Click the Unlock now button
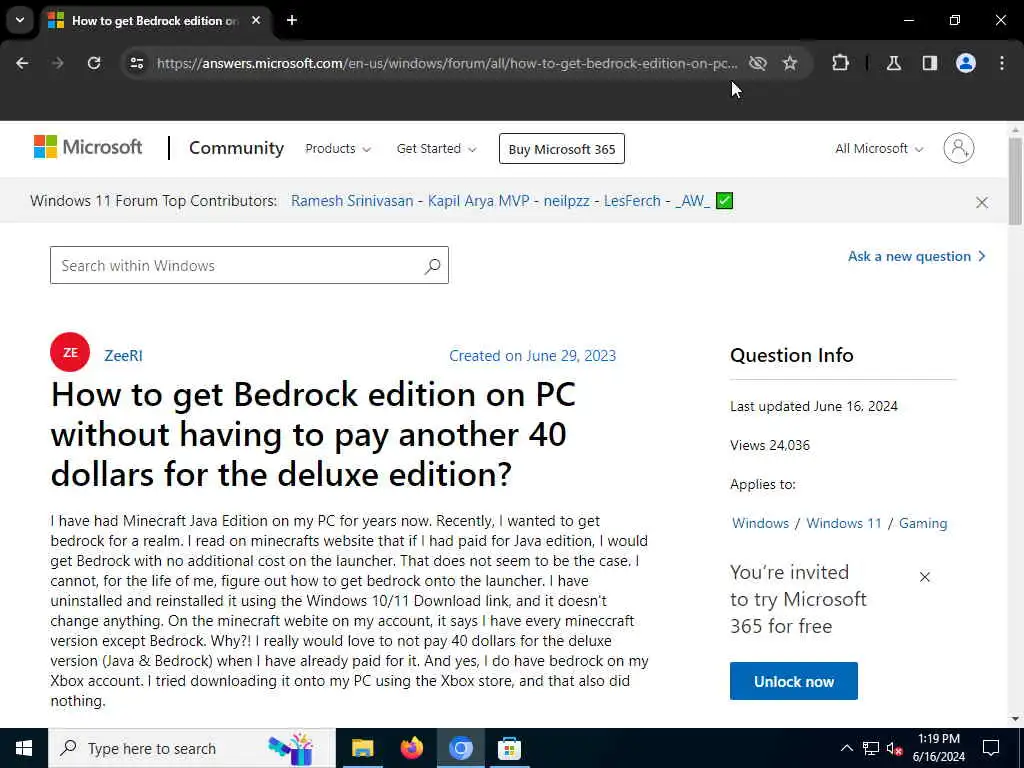The height and width of the screenshot is (768, 1024). [x=793, y=681]
